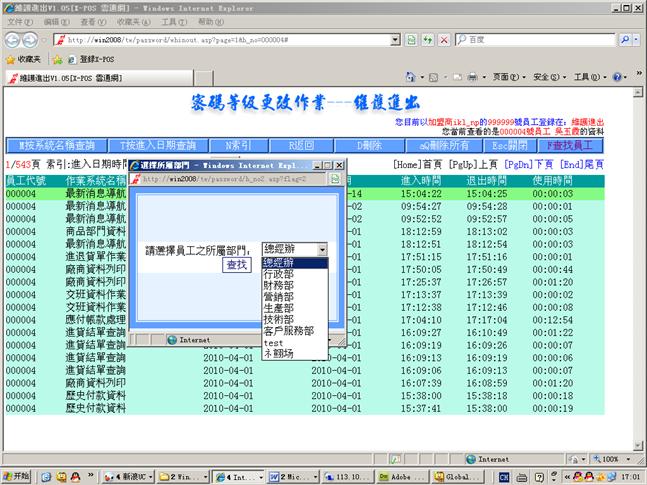This screenshot has height=485, width=647.
Task: Open the 收藏夹 favorites star button
Action: point(23,59)
